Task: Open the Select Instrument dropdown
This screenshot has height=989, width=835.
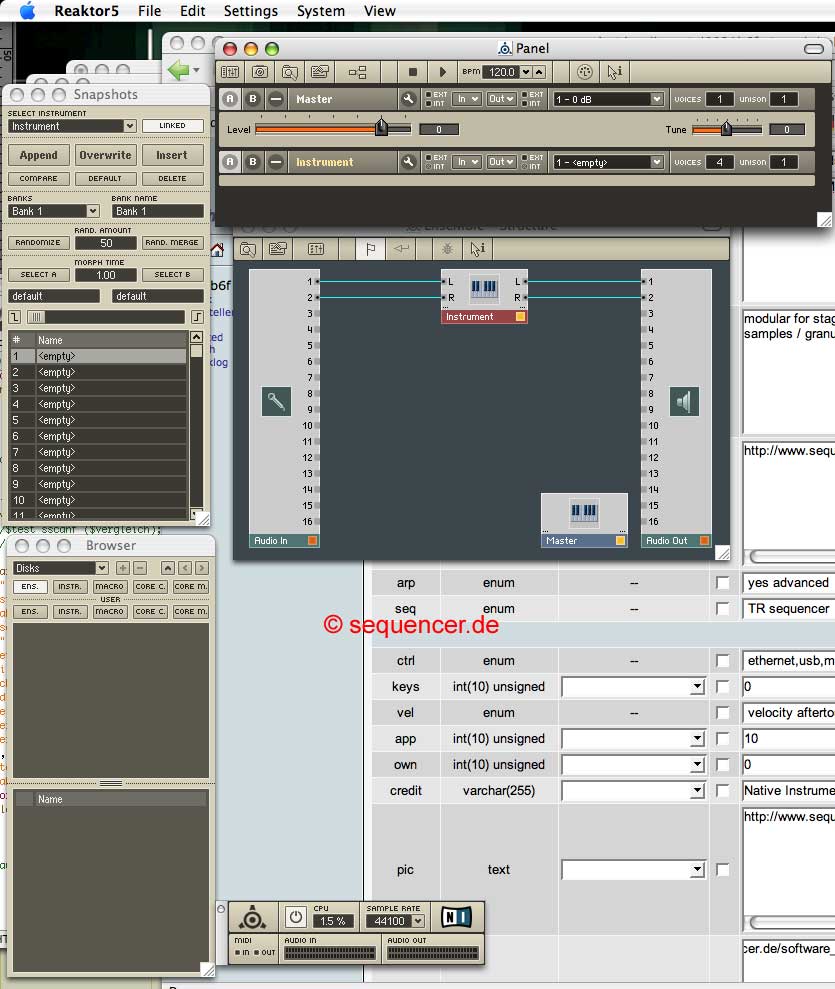Action: [x=72, y=126]
